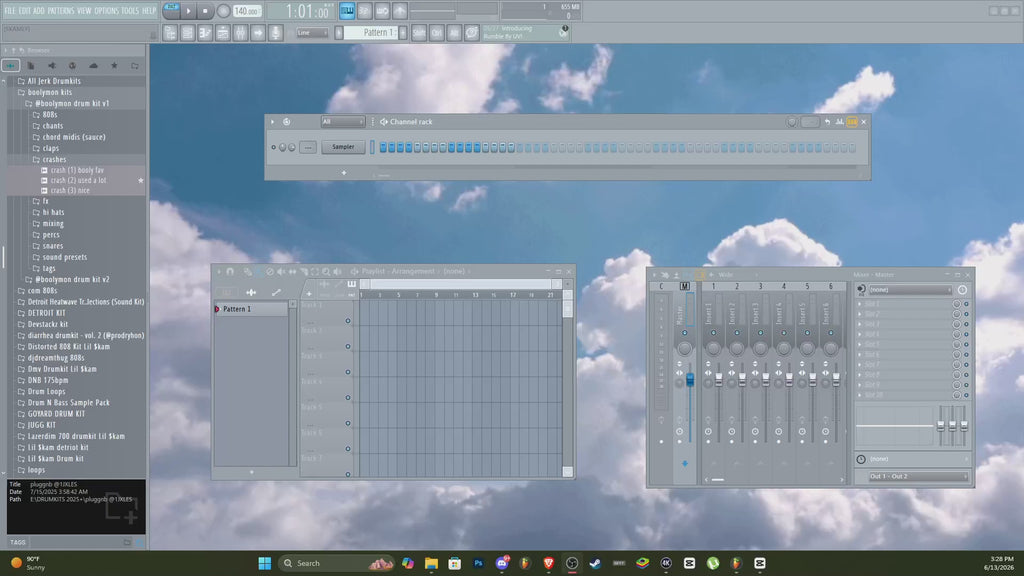Open the ADD menu
This screenshot has width=1024, height=576.
[x=39, y=10]
